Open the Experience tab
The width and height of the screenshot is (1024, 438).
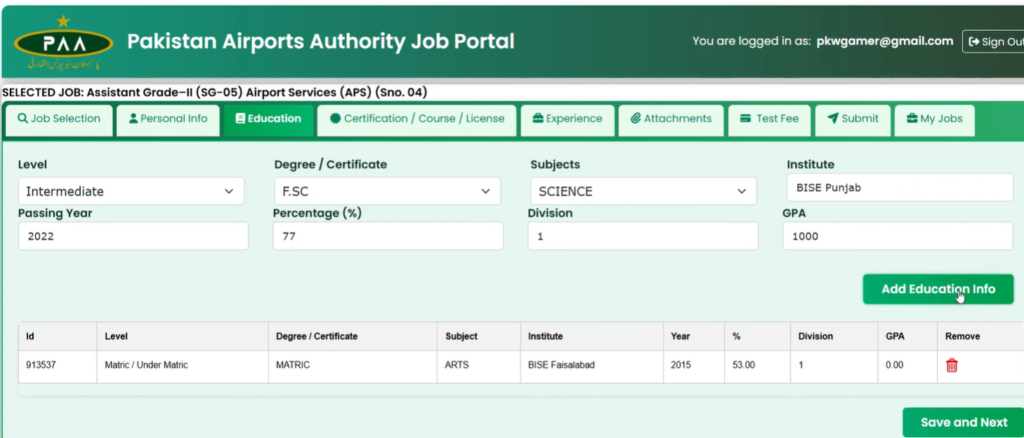click(567, 119)
